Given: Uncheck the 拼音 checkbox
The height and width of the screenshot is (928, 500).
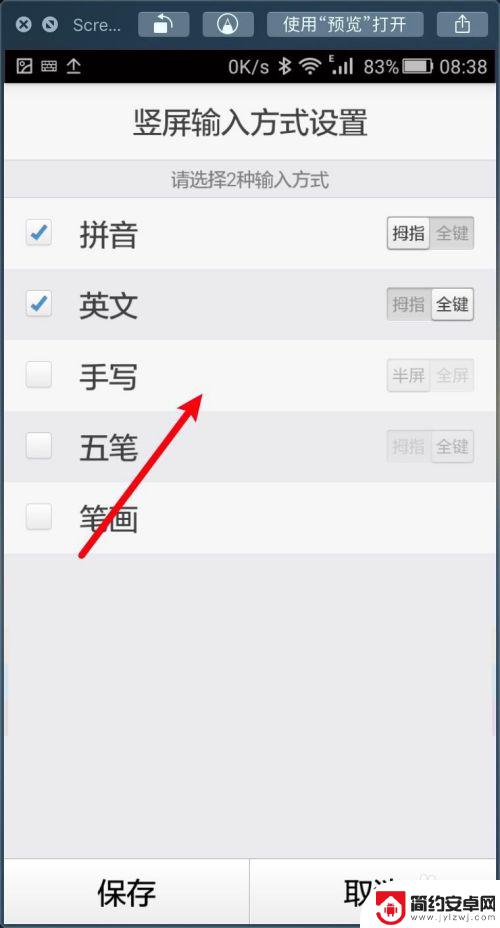Looking at the screenshot, I should (38, 233).
